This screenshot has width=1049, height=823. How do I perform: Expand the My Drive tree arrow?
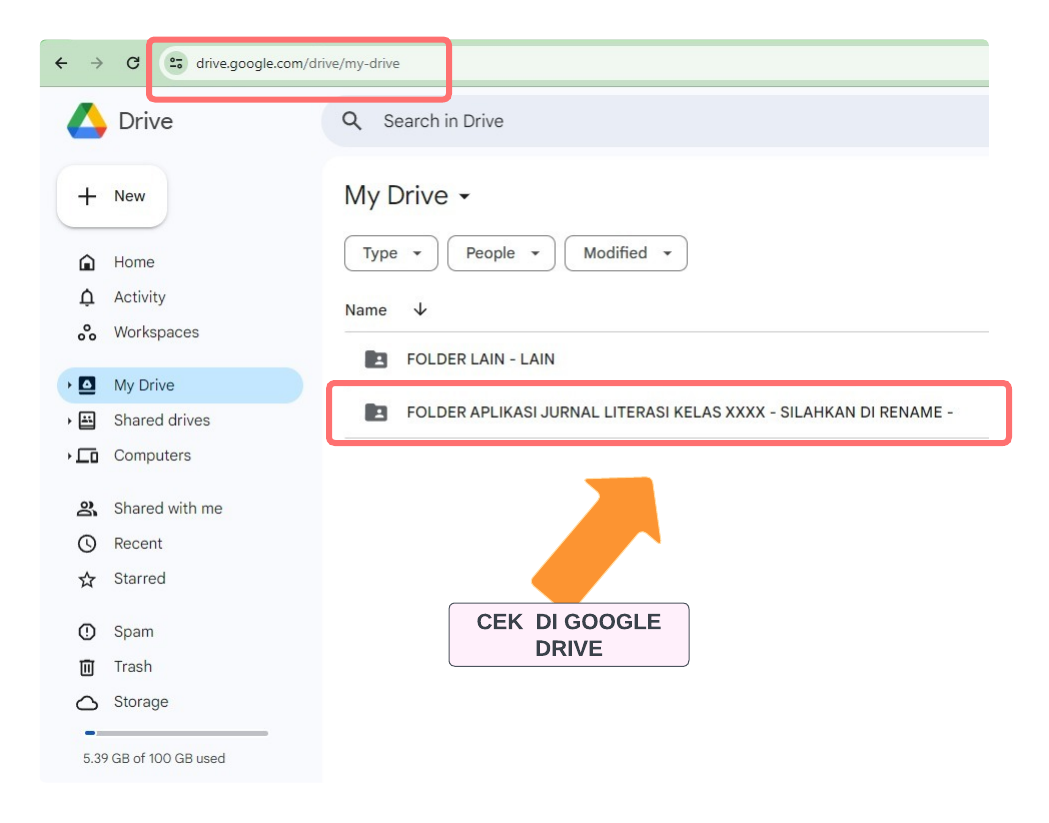[69, 385]
